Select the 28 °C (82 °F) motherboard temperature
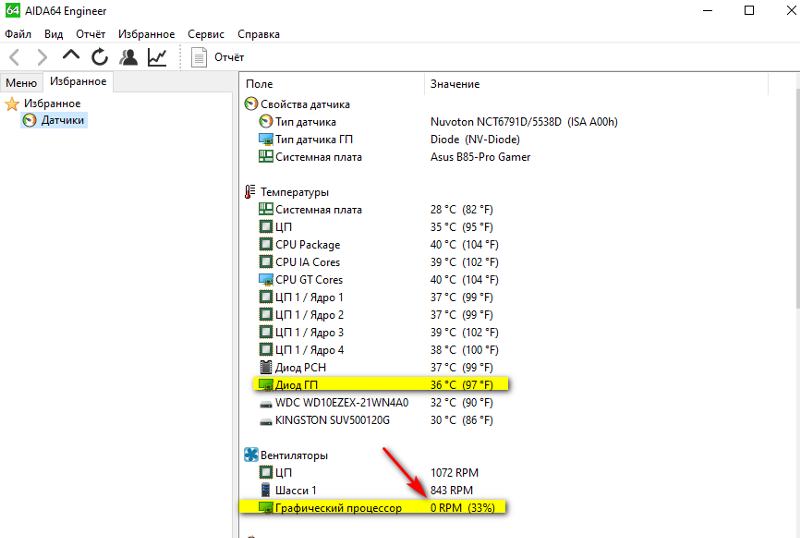Screen dimensions: 800x538 (462, 210)
